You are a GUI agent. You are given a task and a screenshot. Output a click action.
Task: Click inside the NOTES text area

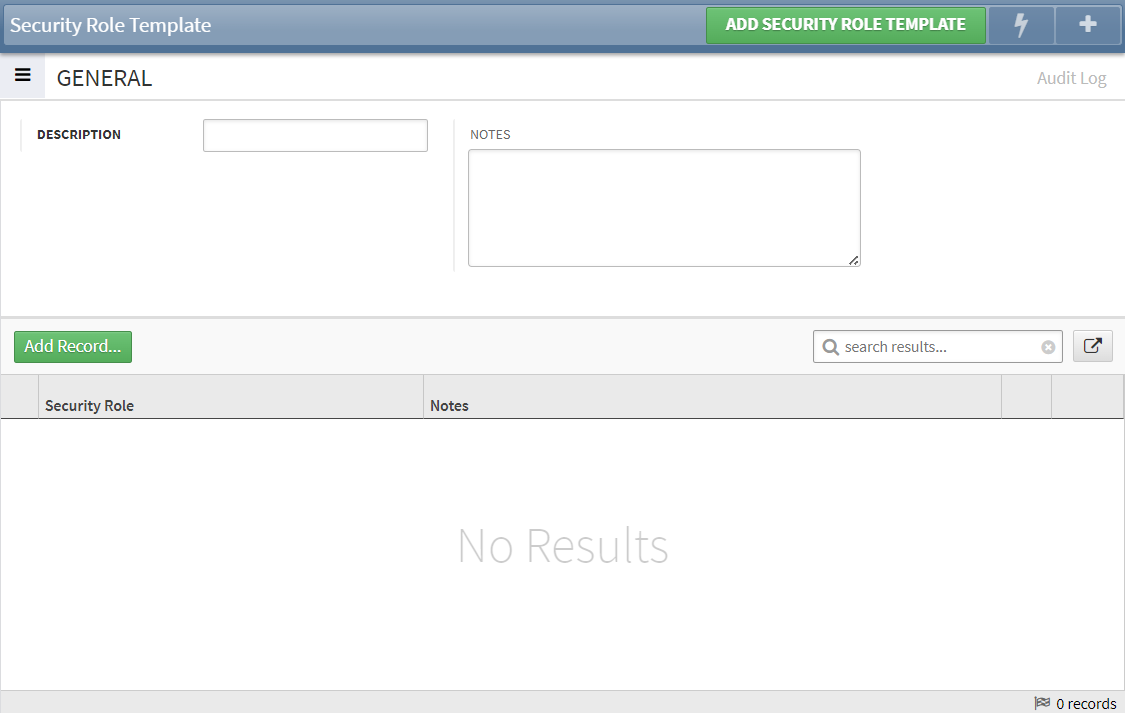[x=664, y=207]
